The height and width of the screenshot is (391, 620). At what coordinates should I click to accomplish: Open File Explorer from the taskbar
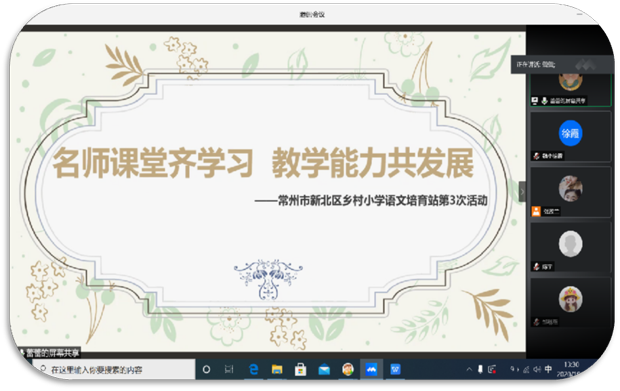(x=277, y=370)
